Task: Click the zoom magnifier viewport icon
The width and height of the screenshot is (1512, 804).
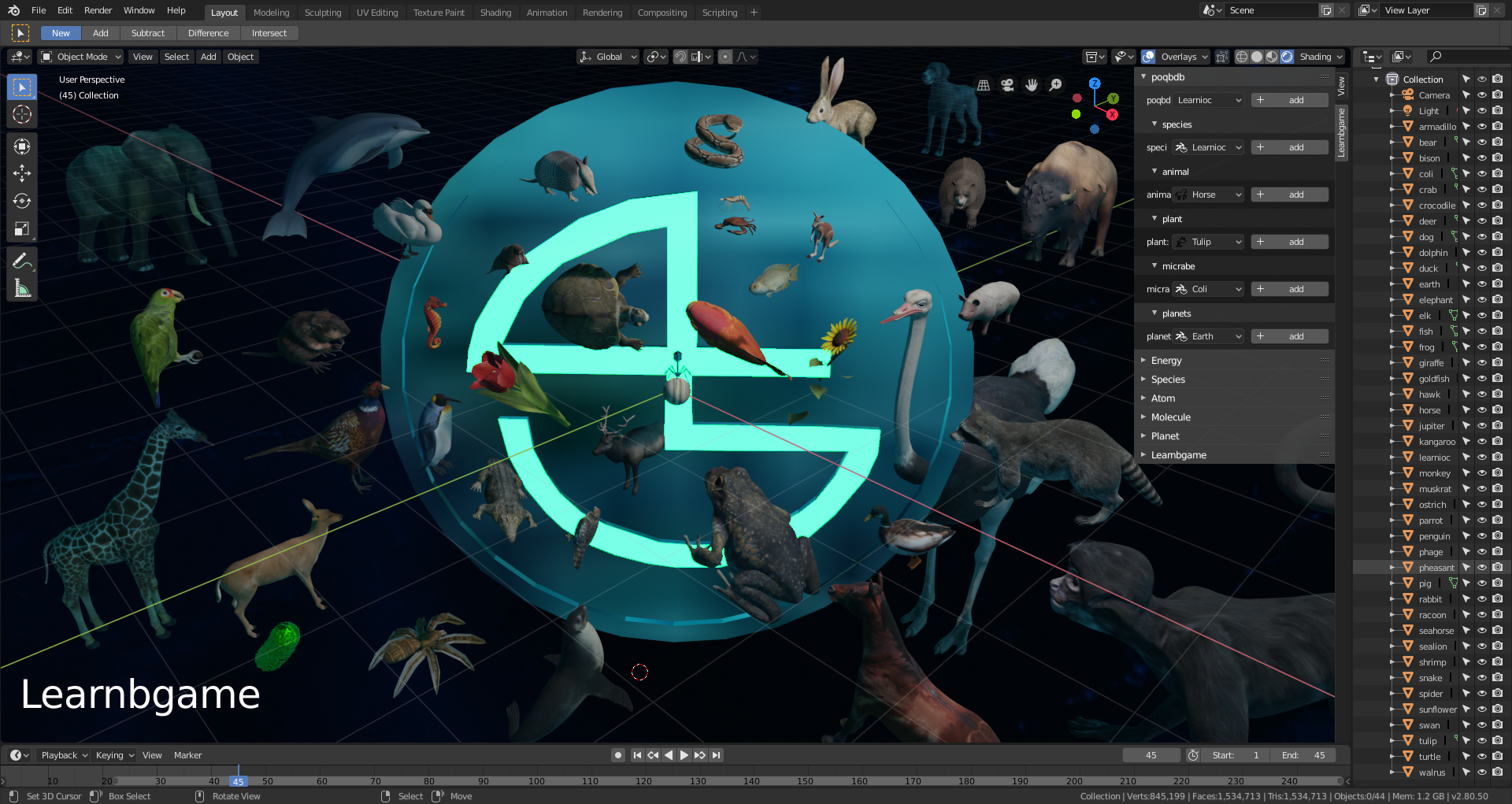Action: pyautogui.click(x=1056, y=85)
